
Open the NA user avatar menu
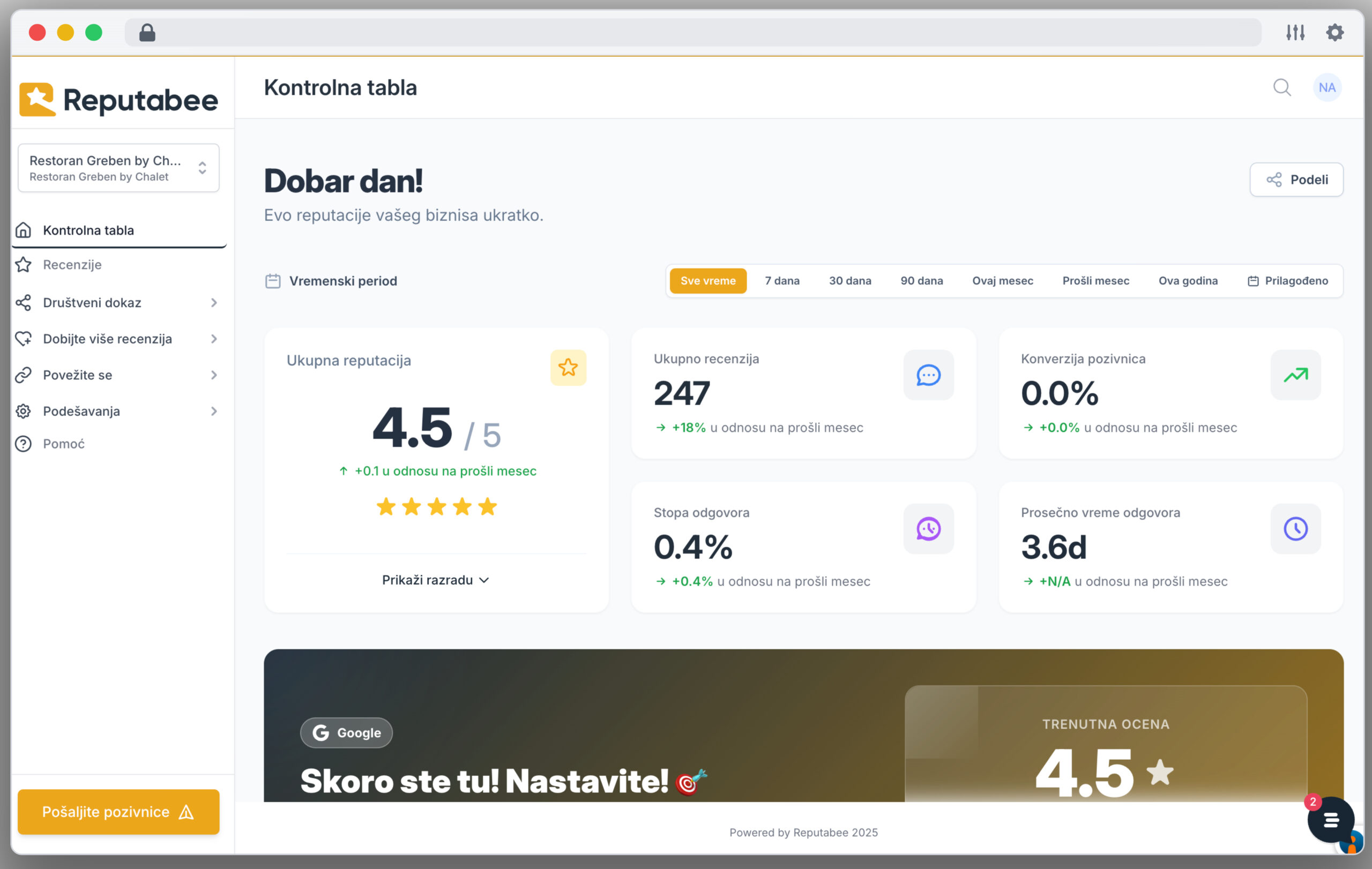1326,88
